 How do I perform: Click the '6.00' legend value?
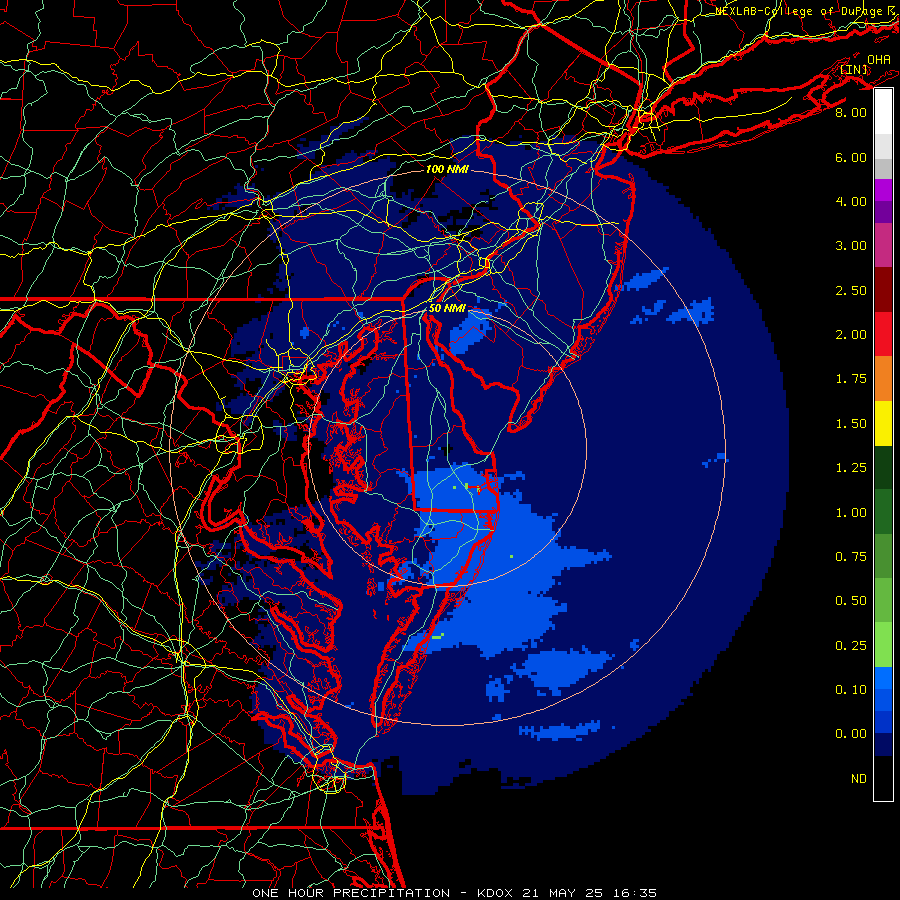(851, 157)
